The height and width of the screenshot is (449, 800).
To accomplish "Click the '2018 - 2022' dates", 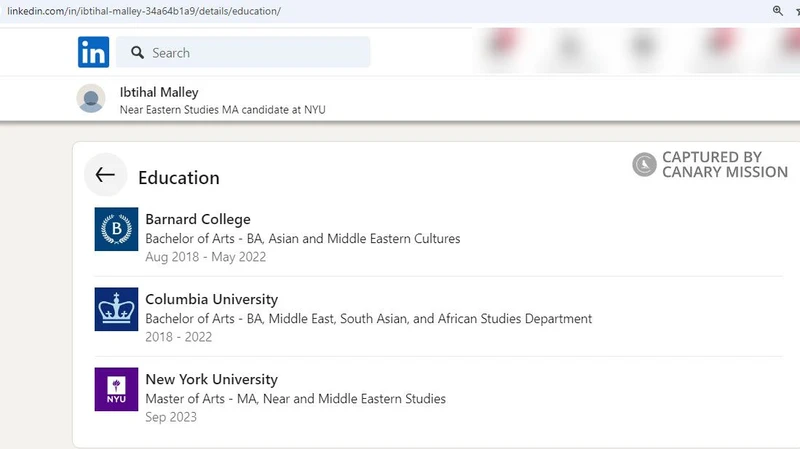I will pos(179,337).
